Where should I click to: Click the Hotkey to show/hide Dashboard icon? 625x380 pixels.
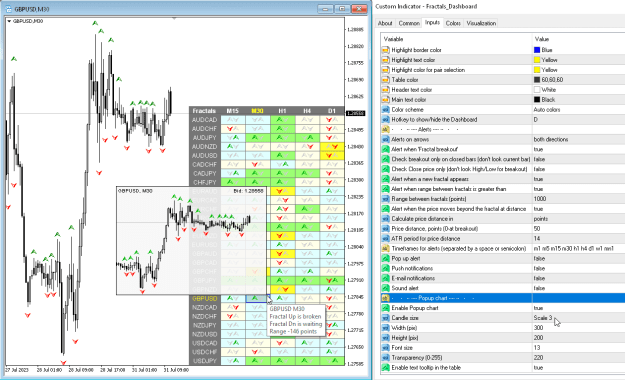pos(385,119)
